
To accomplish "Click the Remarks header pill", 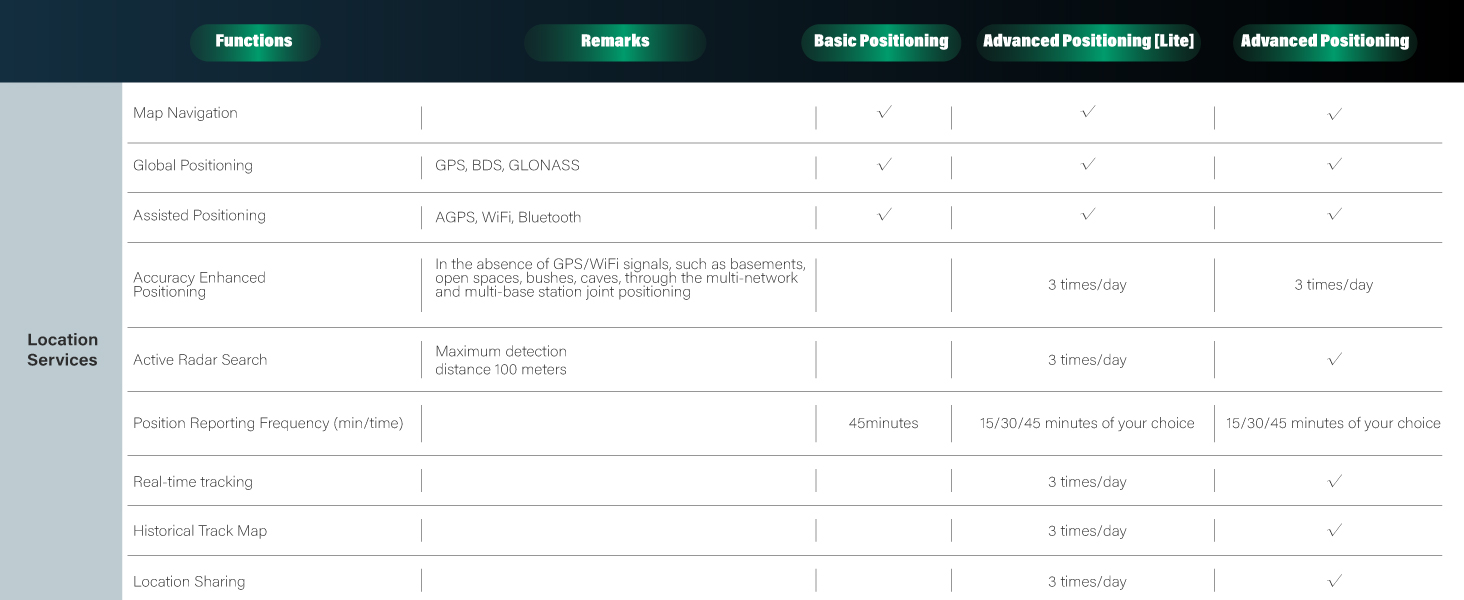I will pyautogui.click(x=615, y=42).
